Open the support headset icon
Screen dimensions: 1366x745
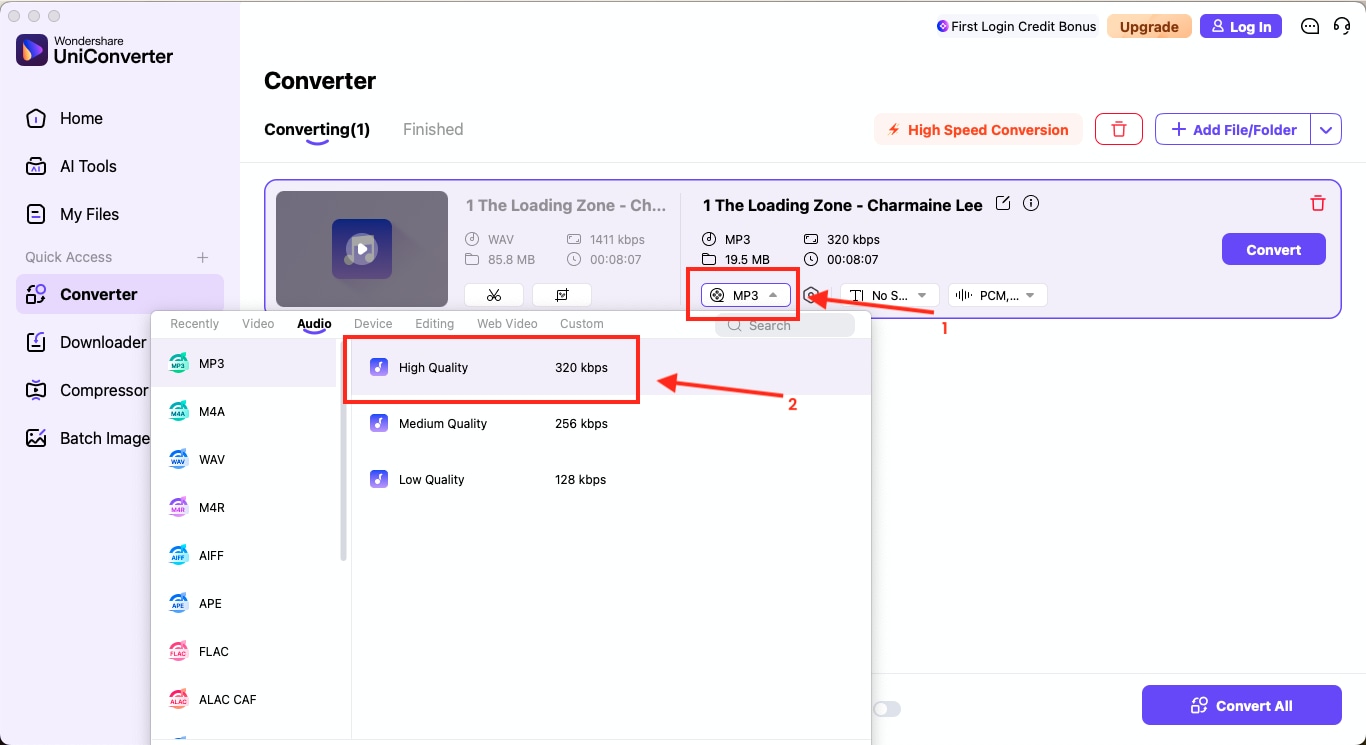[1342, 27]
